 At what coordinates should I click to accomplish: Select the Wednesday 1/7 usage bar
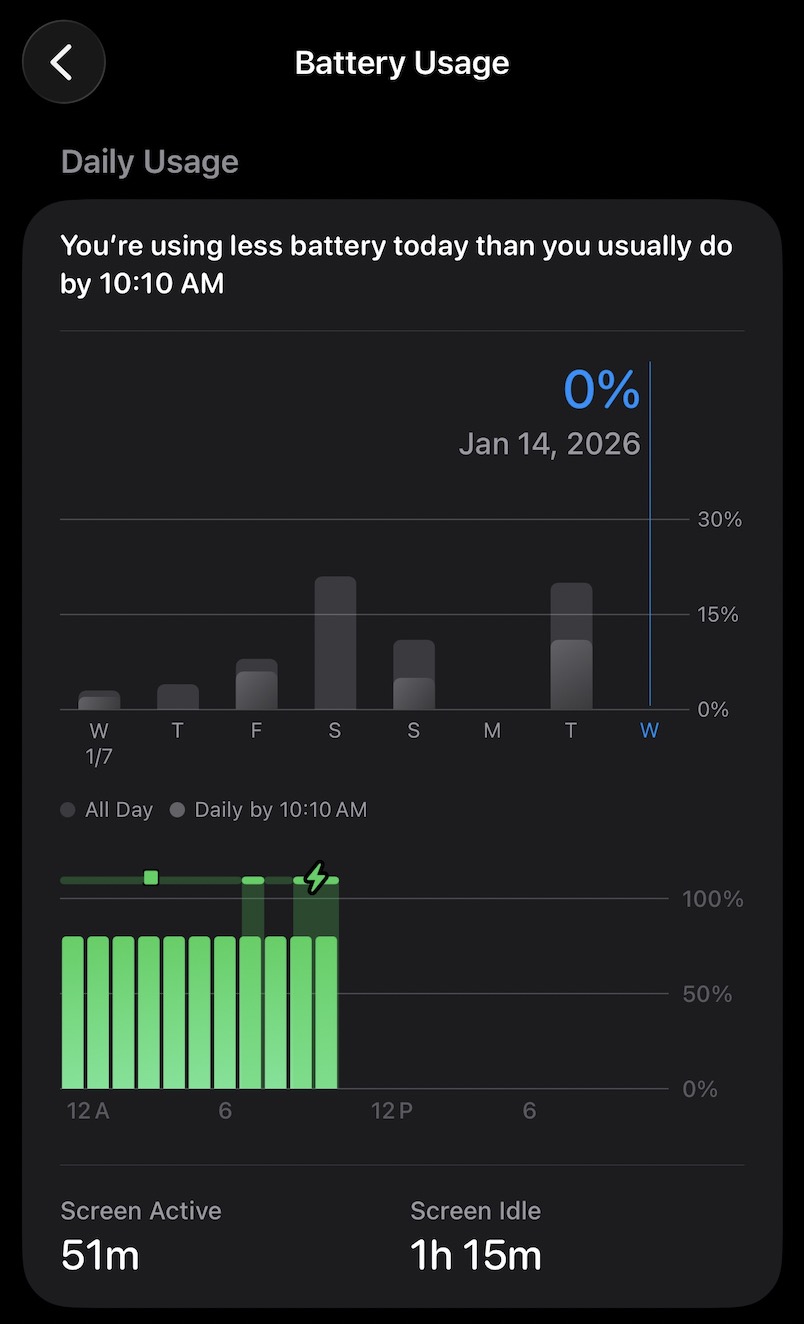pyautogui.click(x=99, y=700)
